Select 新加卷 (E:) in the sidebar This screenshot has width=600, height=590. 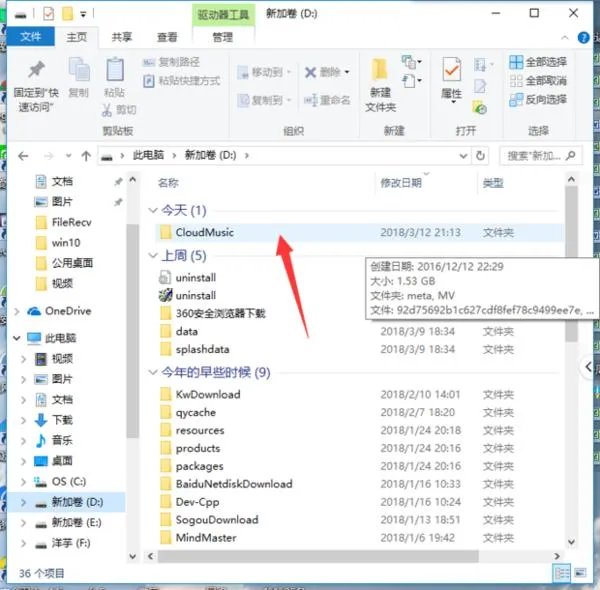coord(76,522)
